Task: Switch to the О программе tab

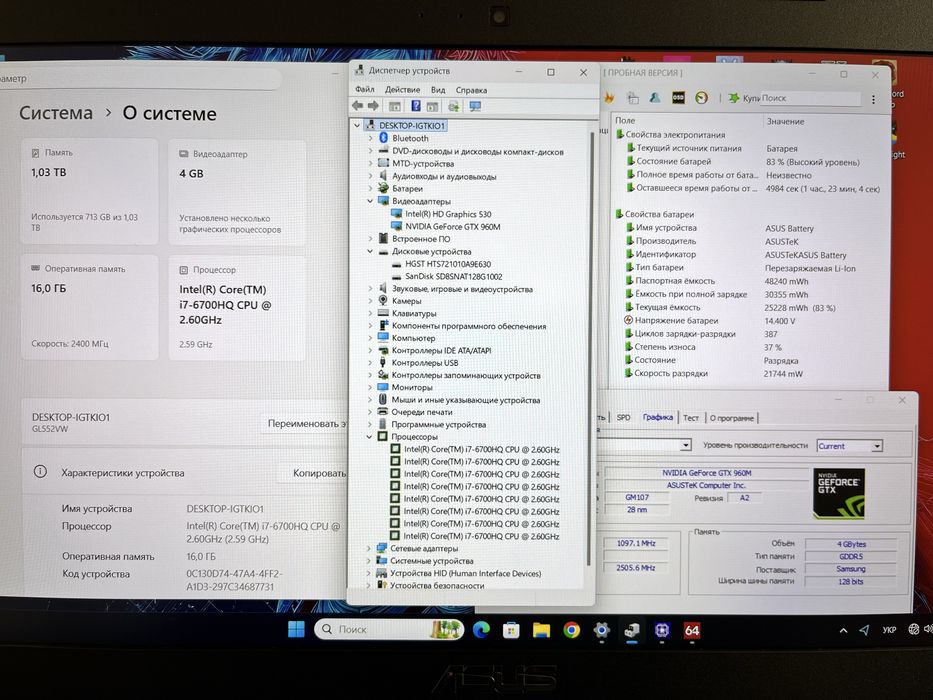Action: point(731,418)
